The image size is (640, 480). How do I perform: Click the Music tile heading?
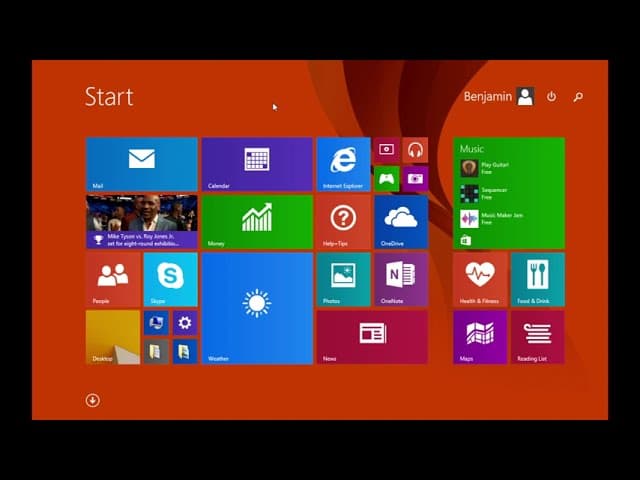(x=472, y=149)
